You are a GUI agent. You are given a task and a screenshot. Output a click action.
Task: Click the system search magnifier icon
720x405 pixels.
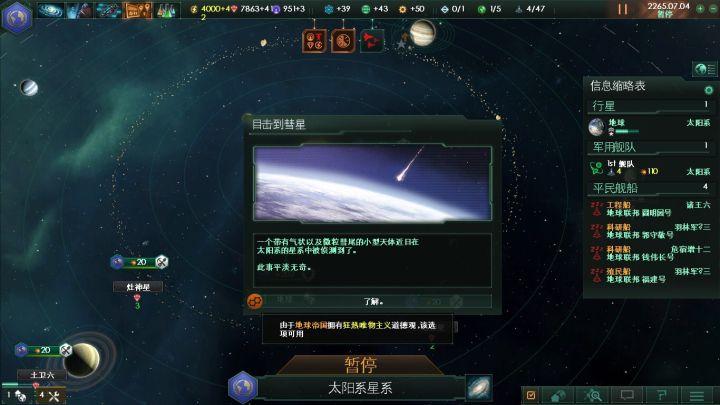pyautogui.click(x=593, y=395)
